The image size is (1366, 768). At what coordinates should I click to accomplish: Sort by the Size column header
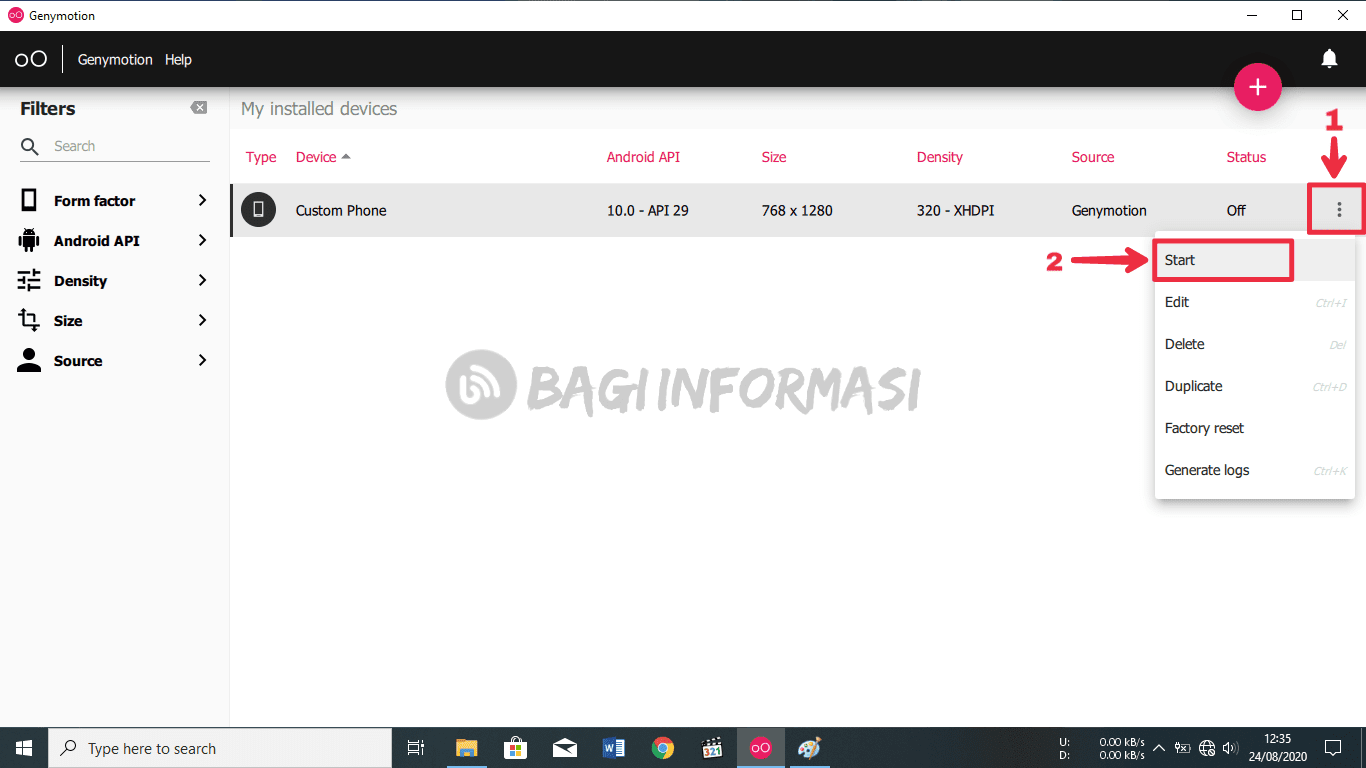pos(774,157)
